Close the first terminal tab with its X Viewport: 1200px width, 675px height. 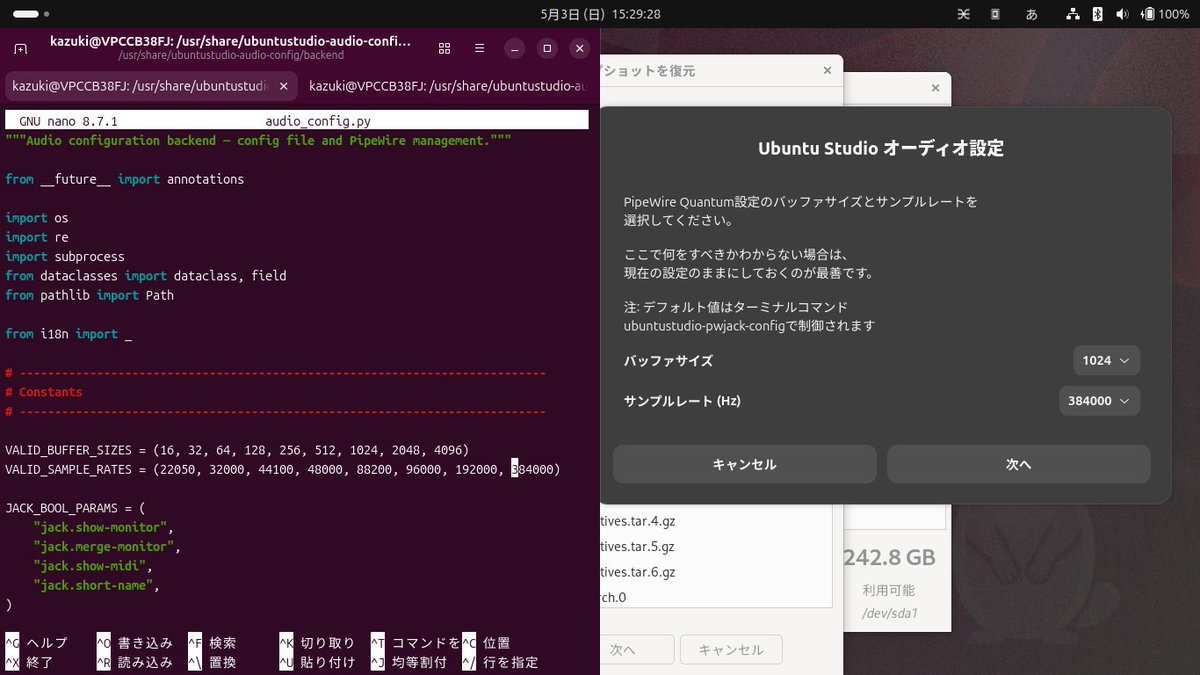[284, 87]
